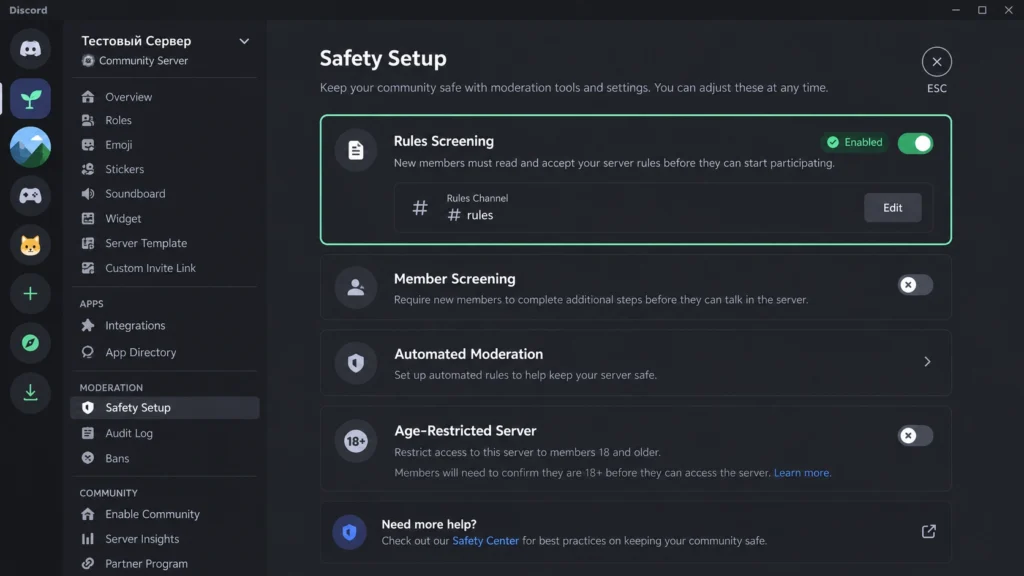This screenshot has width=1024, height=576.
Task: Open the cat avatar server
Action: [30, 245]
